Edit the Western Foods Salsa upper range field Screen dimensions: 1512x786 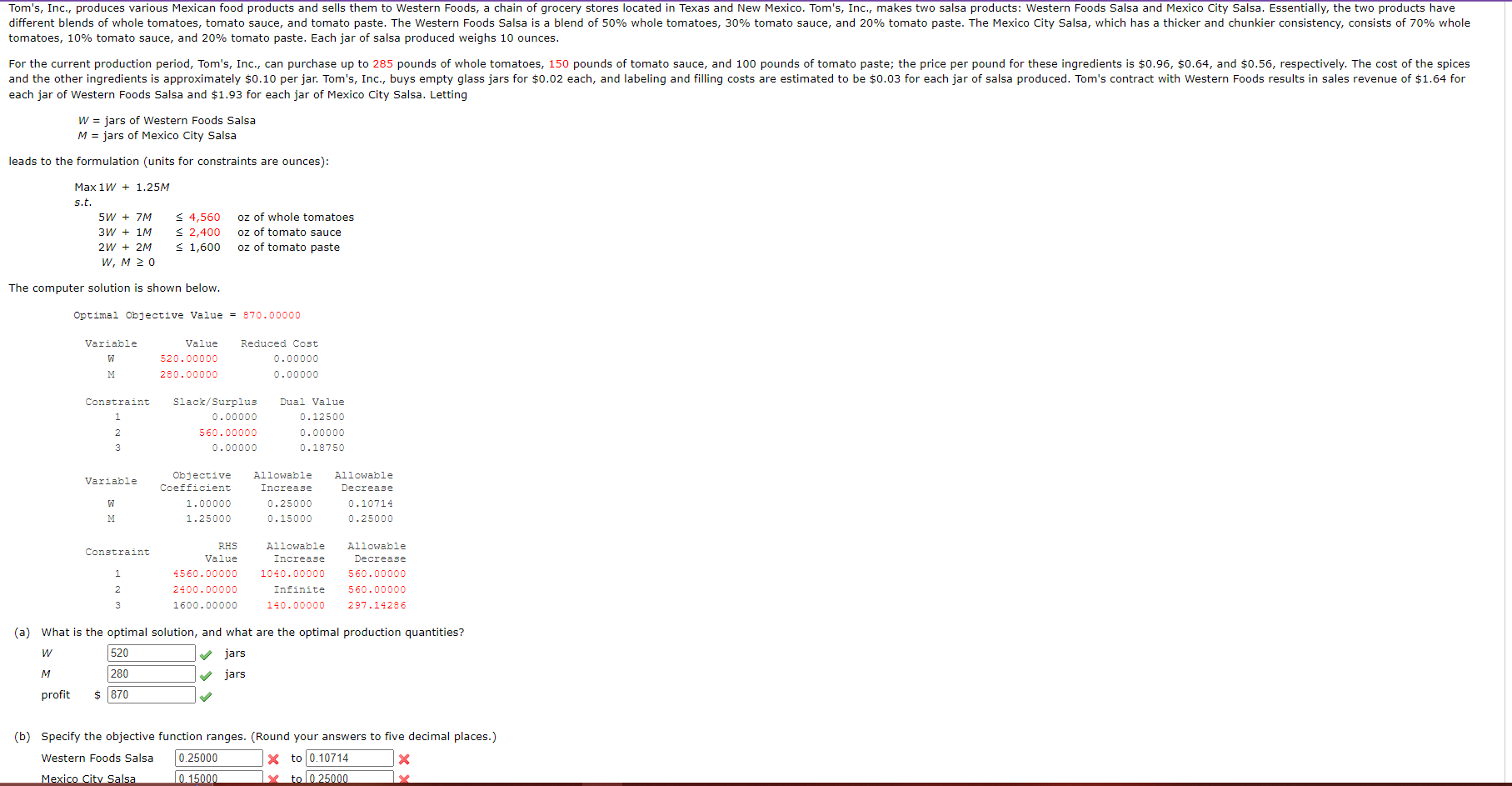350,758
